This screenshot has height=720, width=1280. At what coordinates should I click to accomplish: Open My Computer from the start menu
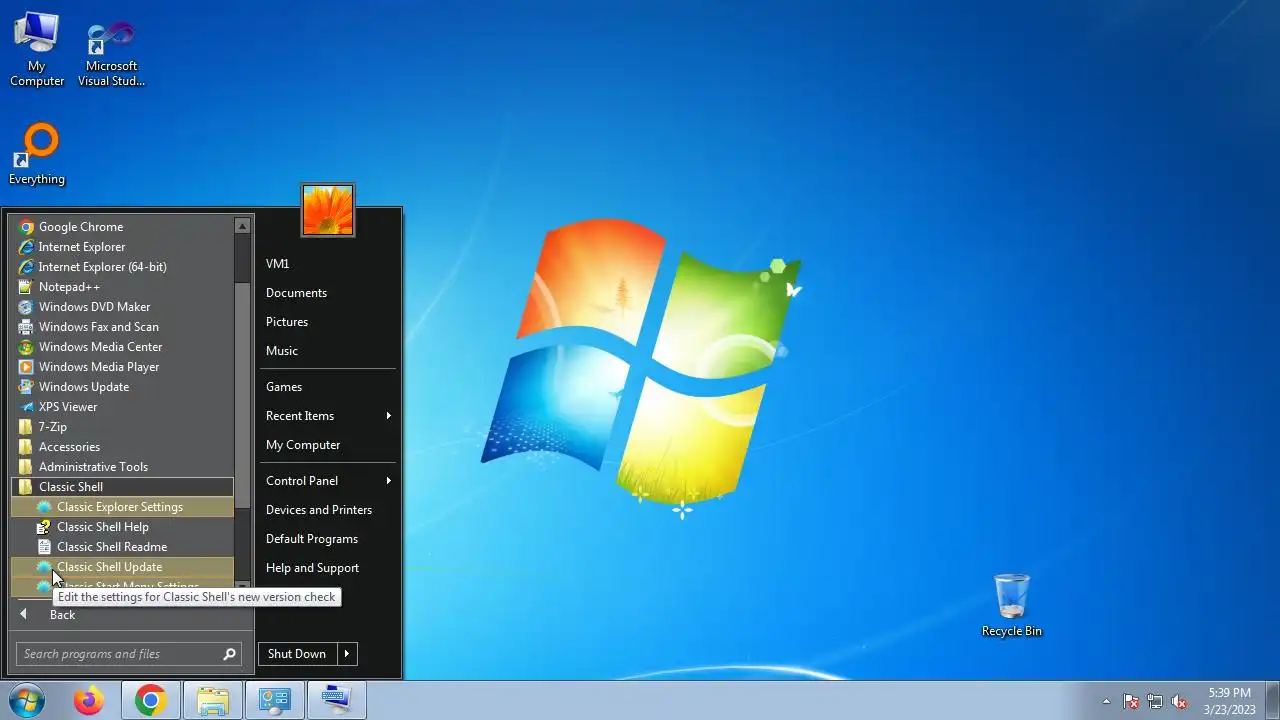pos(328,445)
